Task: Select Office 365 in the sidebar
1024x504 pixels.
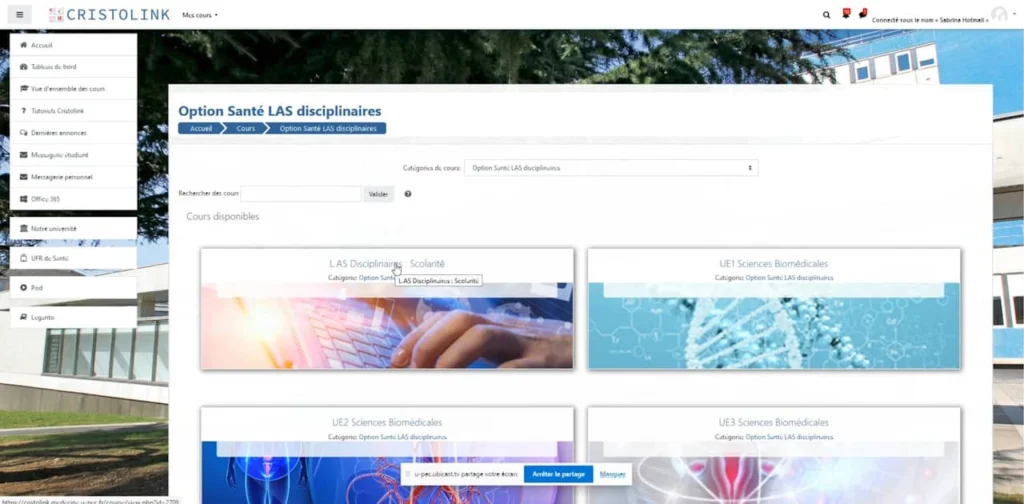Action: (47, 199)
